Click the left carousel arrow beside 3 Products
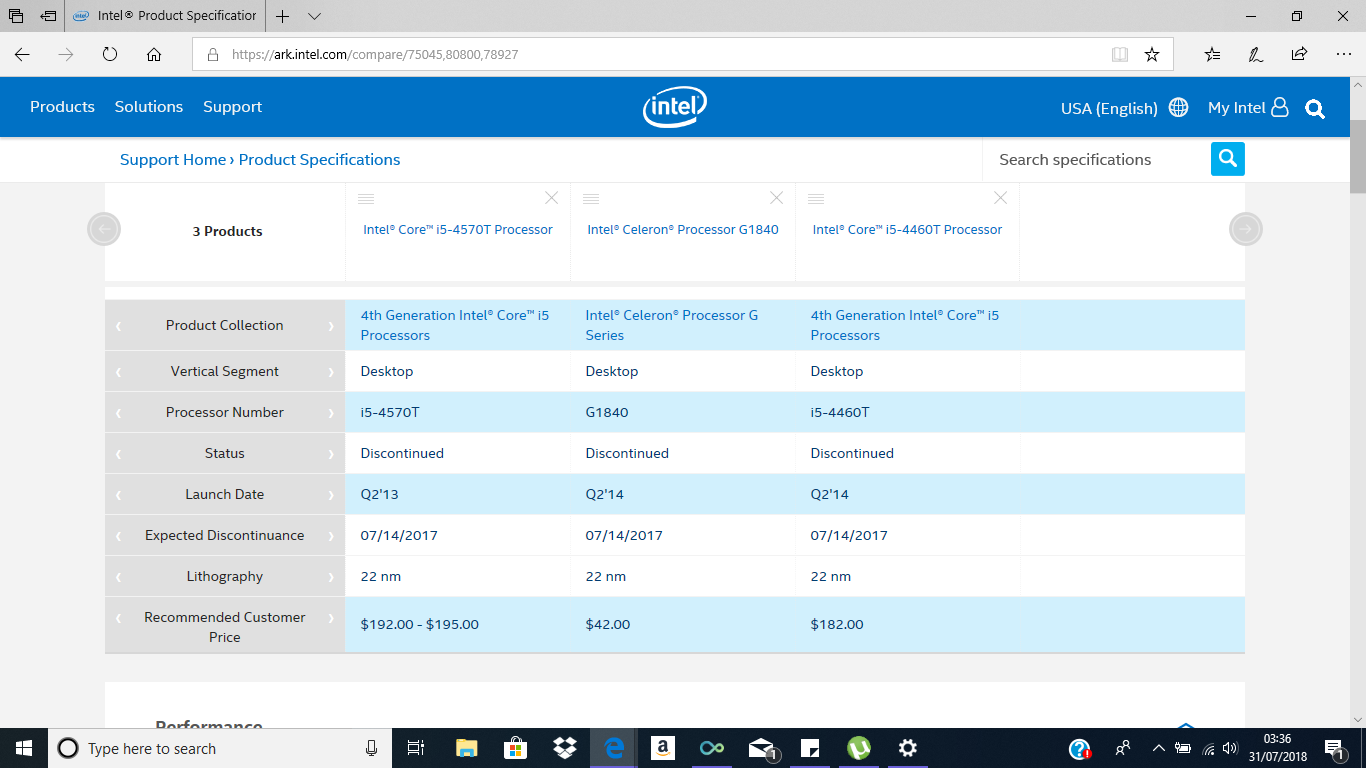 [104, 229]
